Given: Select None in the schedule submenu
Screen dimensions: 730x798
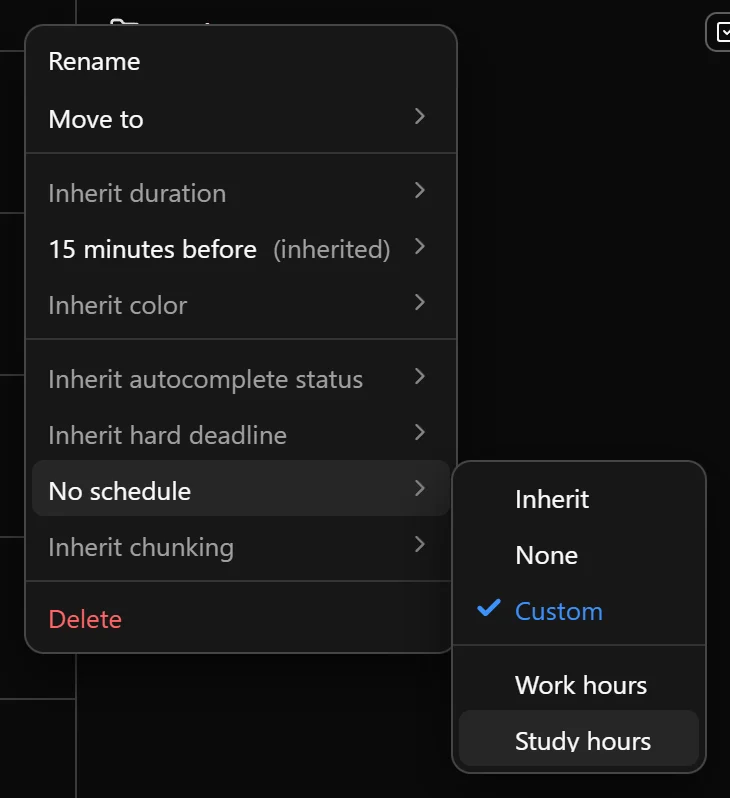Looking at the screenshot, I should (x=579, y=555).
